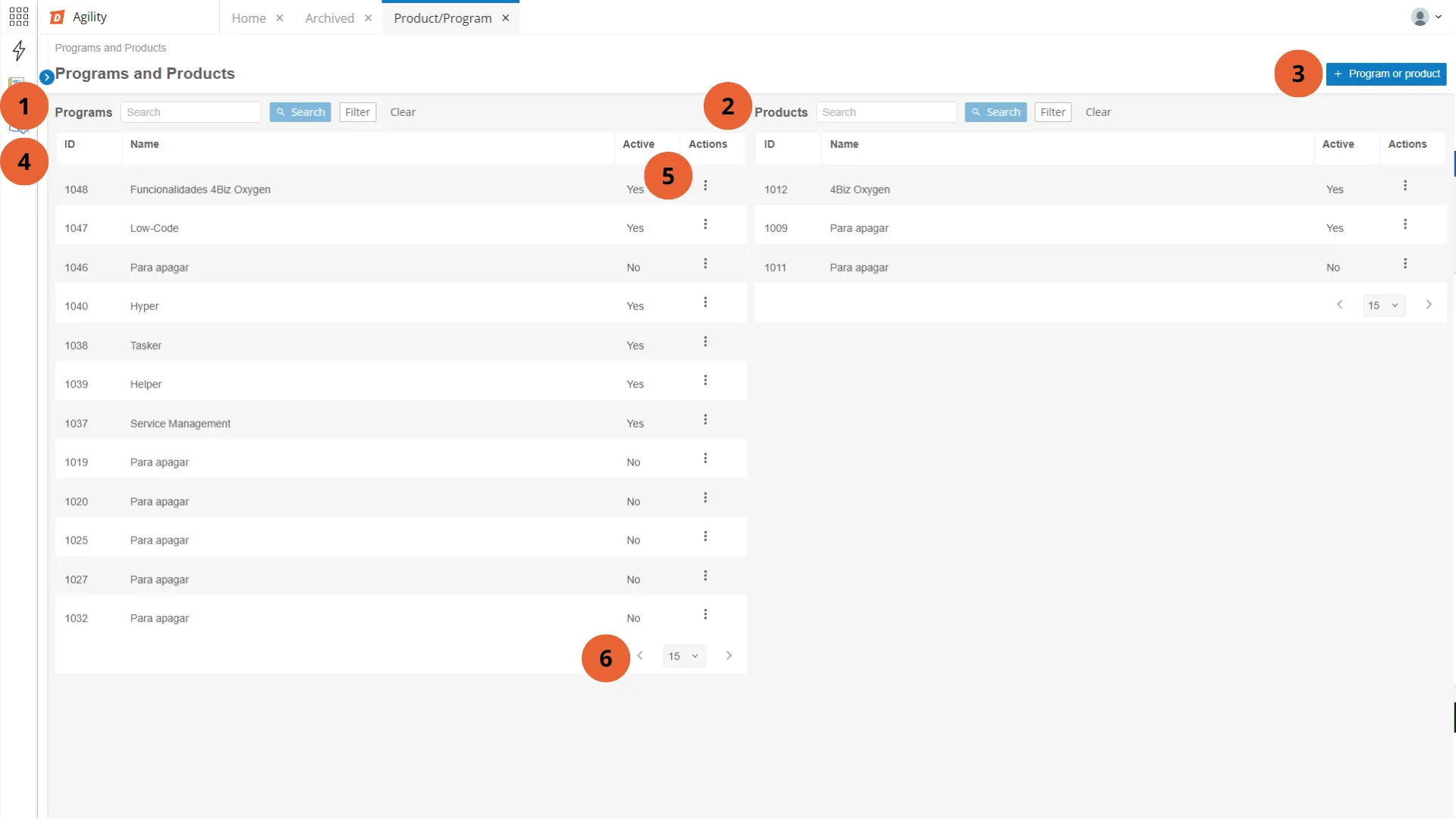Open actions menu for Helper program
Image resolution: width=1456 pixels, height=819 pixels.
(x=705, y=381)
